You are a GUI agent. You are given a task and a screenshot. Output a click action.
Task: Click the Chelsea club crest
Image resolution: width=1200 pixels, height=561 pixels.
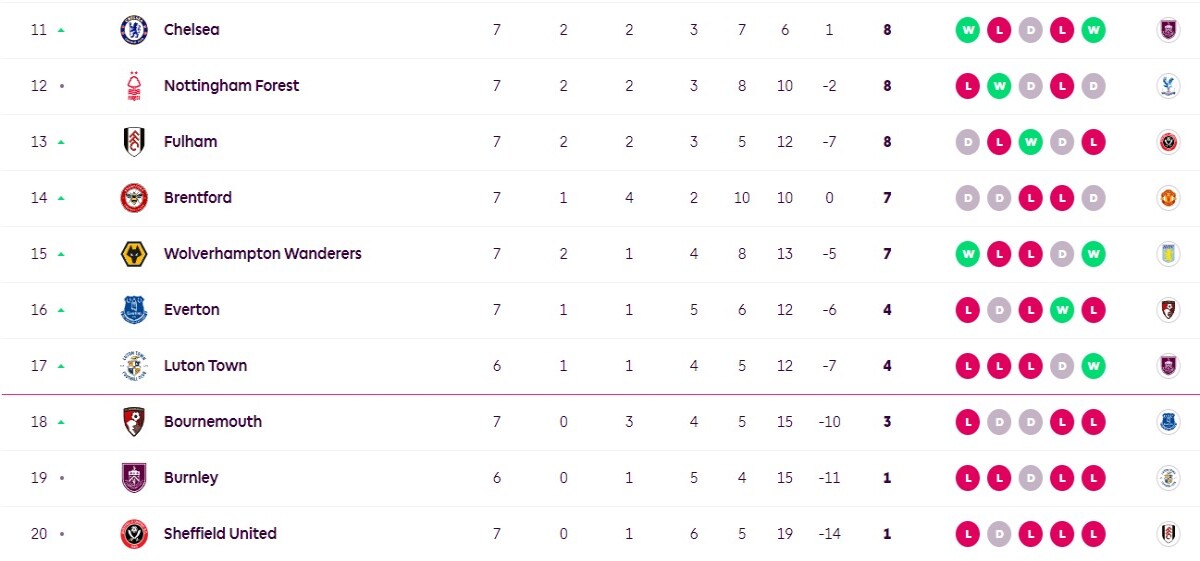134,30
